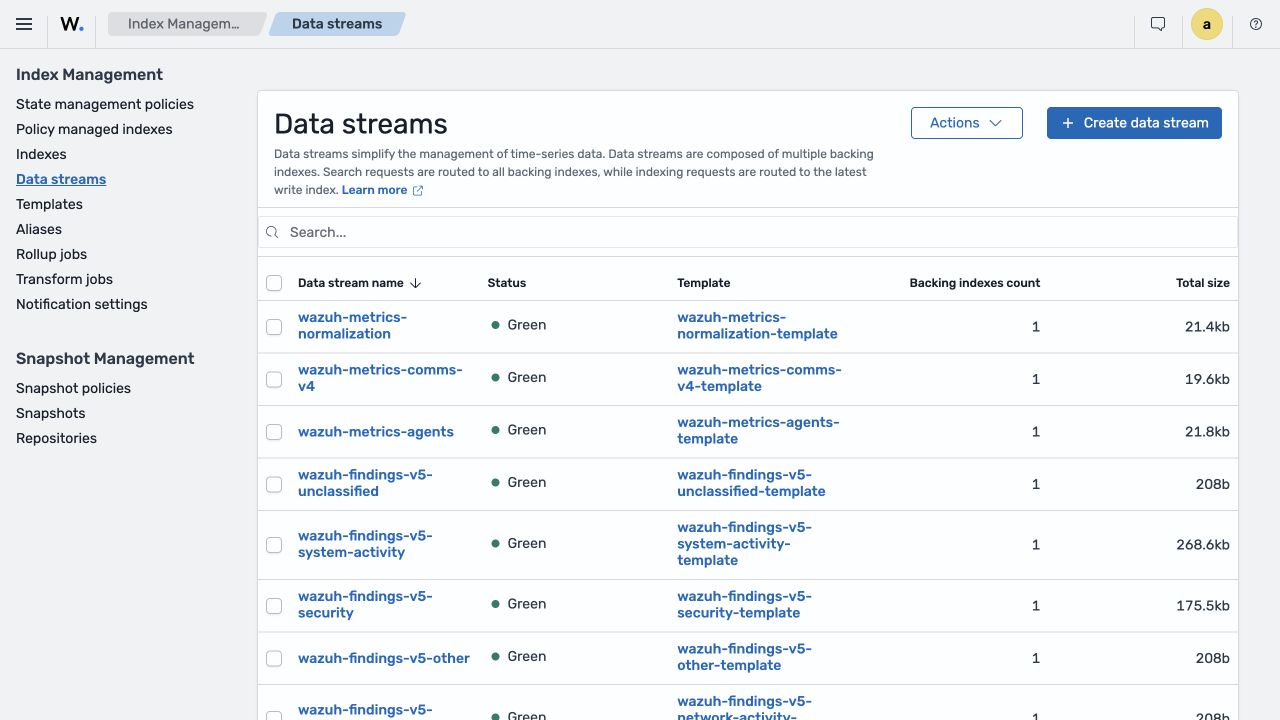Click the Backing indexes count column header
This screenshot has height=720, width=1280.
(975, 283)
